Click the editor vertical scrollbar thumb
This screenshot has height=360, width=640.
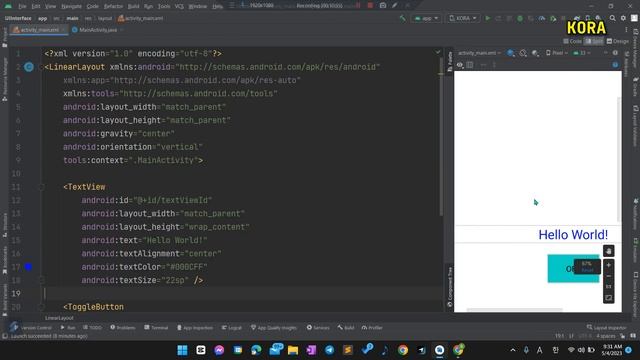(441, 137)
